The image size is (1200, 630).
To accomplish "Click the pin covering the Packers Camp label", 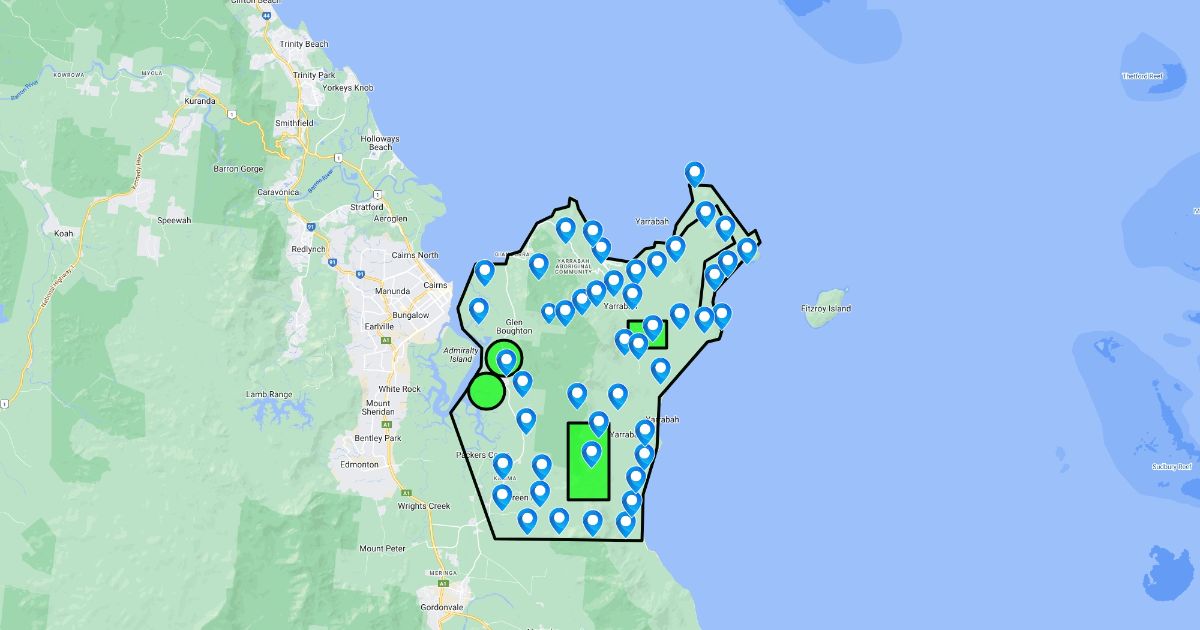I will (x=503, y=466).
